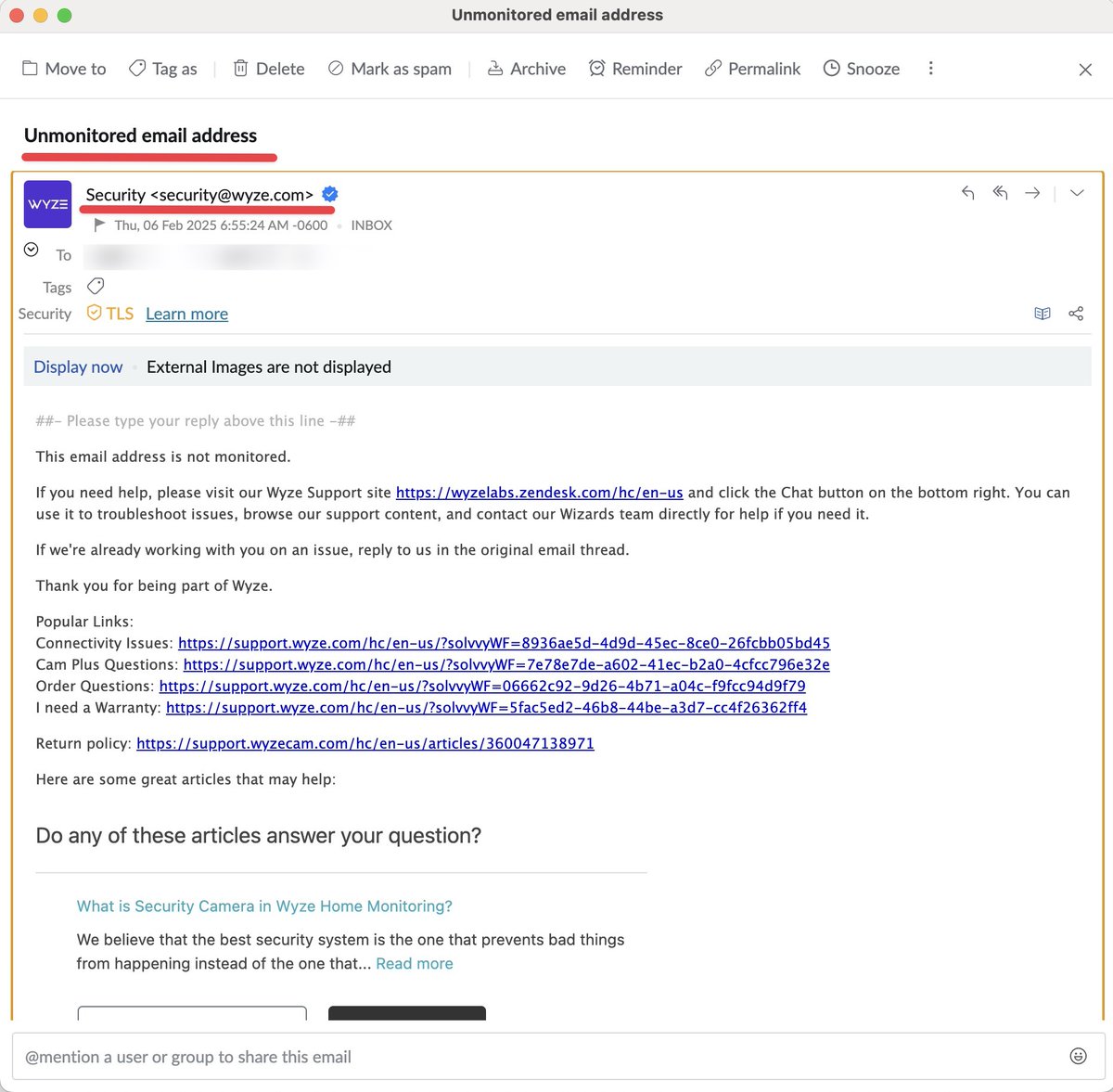
Task: Click the INBOX folder label
Action: pos(371,225)
